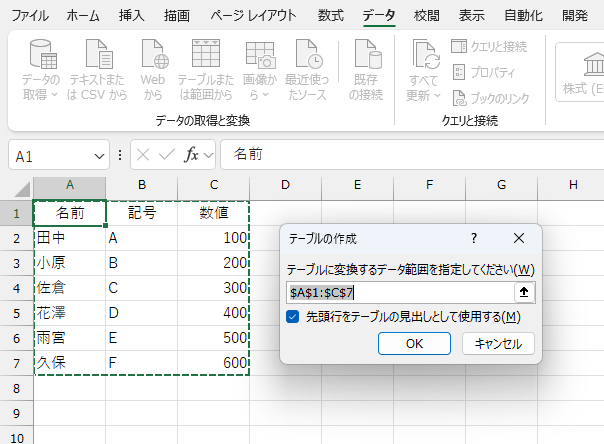604x444 pixels.
Task: Close the テーブルの作成 dialog
Action: [518, 238]
